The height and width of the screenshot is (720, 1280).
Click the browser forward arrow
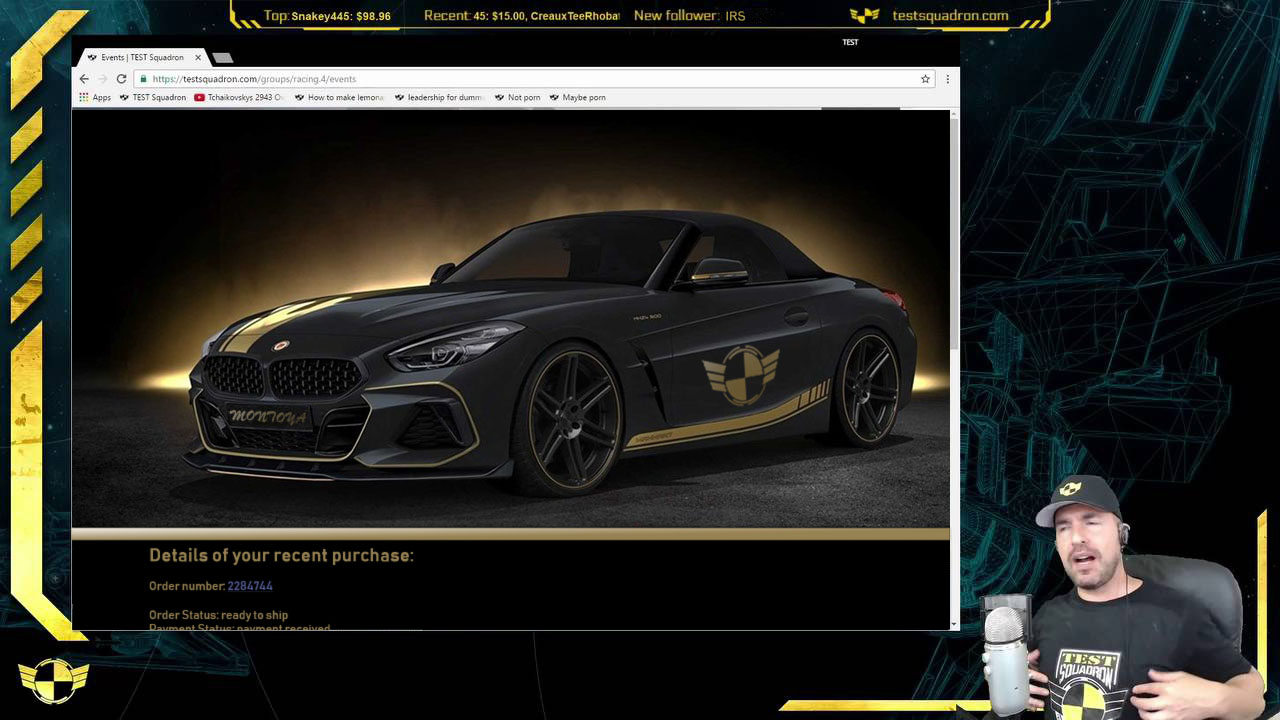click(x=102, y=79)
